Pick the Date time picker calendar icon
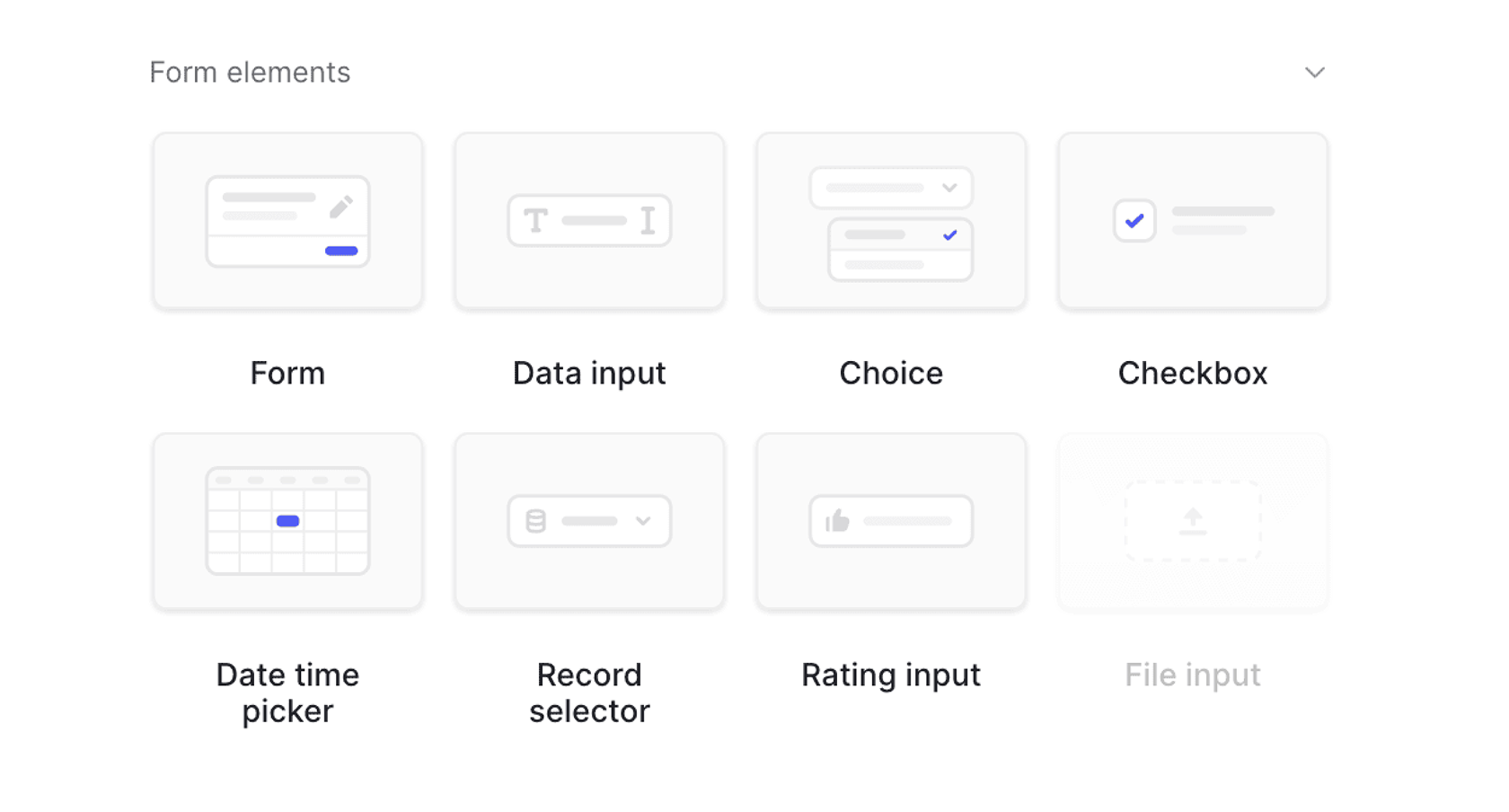1509x812 pixels. click(x=287, y=521)
